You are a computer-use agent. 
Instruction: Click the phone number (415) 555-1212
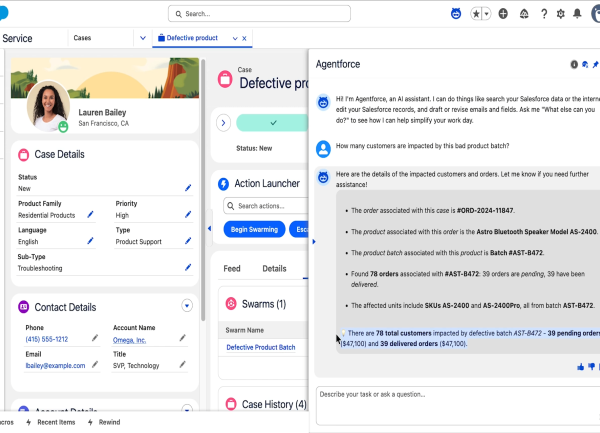tap(47, 339)
